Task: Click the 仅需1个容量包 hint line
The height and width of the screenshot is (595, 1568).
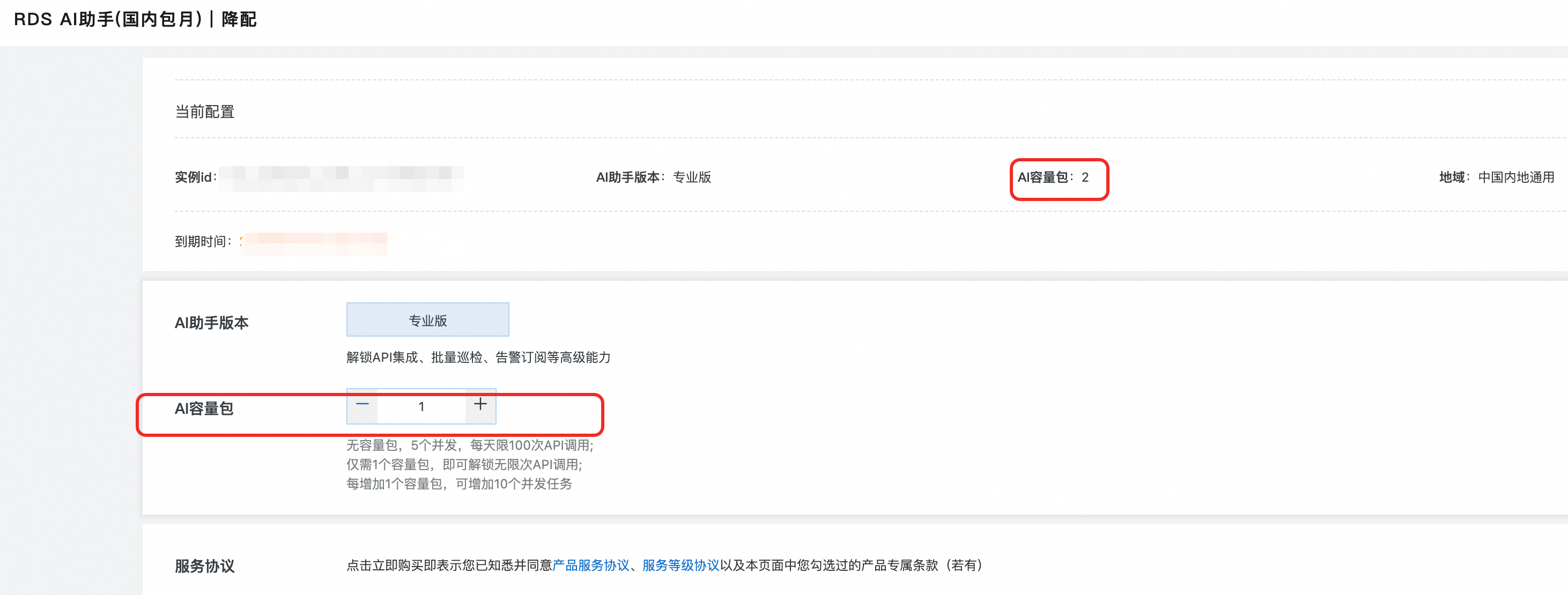Action: [464, 465]
